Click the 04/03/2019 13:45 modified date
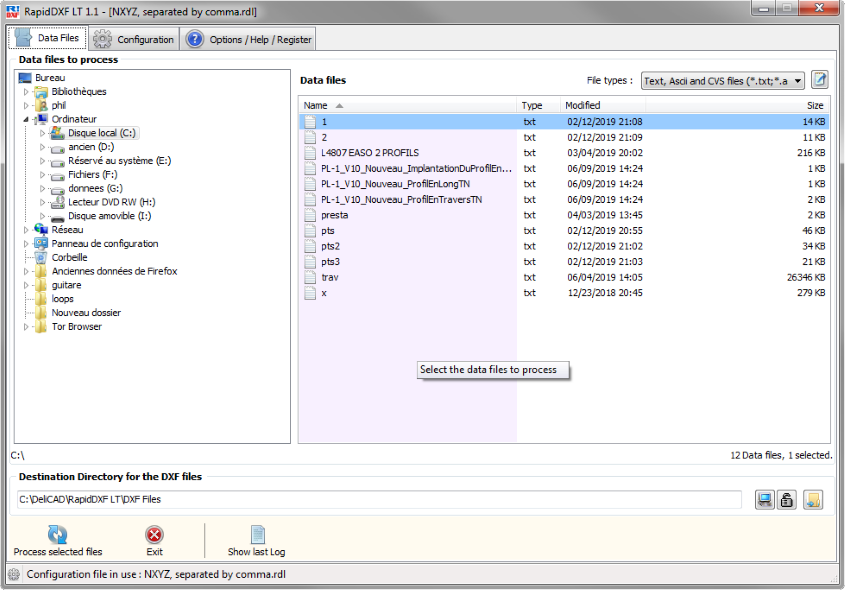Viewport: 845px width, 590px height. [x=605, y=215]
